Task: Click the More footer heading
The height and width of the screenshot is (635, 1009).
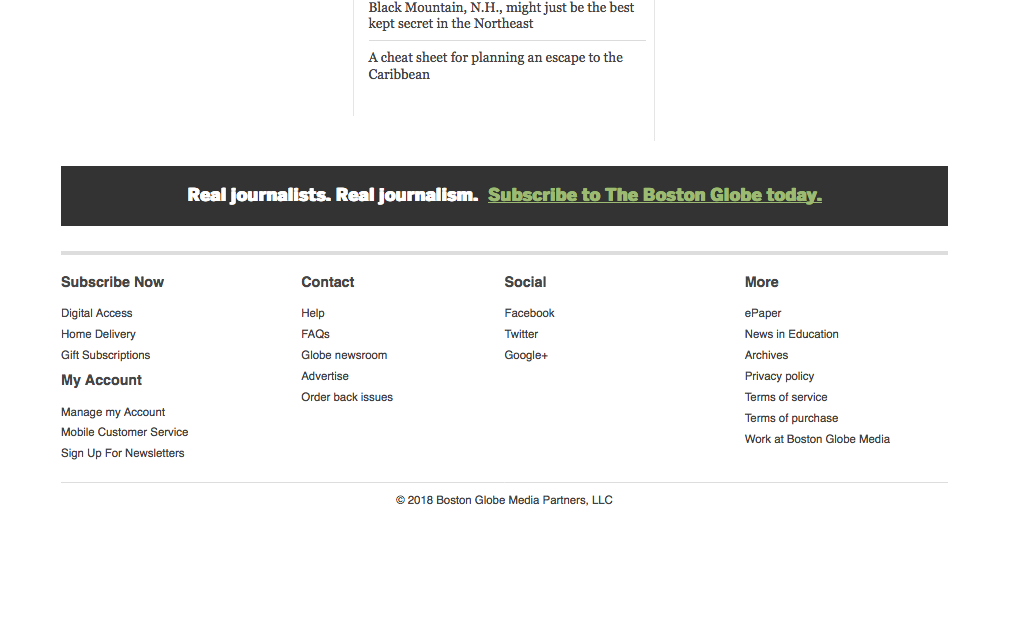Action: click(x=761, y=282)
